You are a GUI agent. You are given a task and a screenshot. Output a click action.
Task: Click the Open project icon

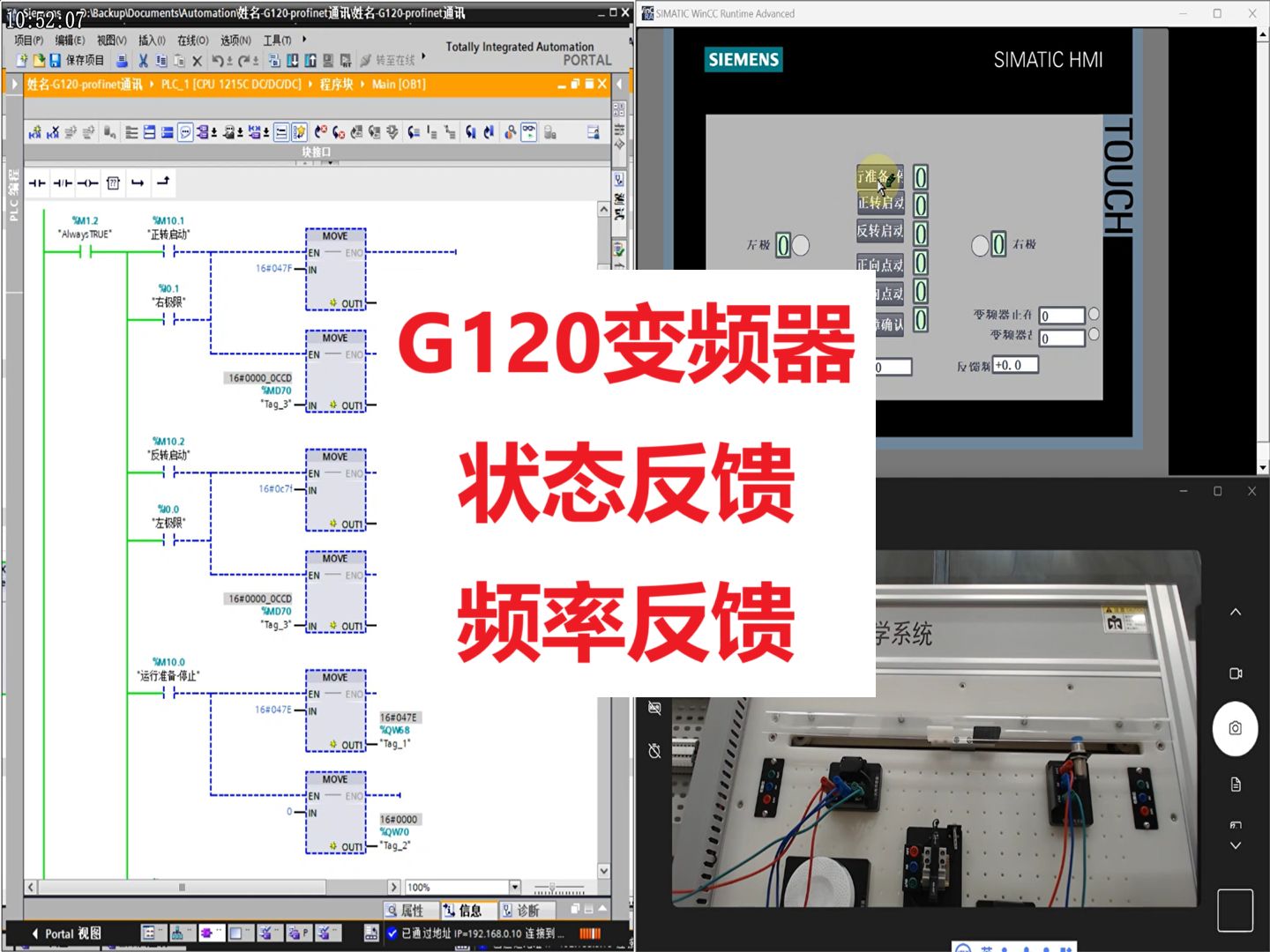[x=39, y=61]
